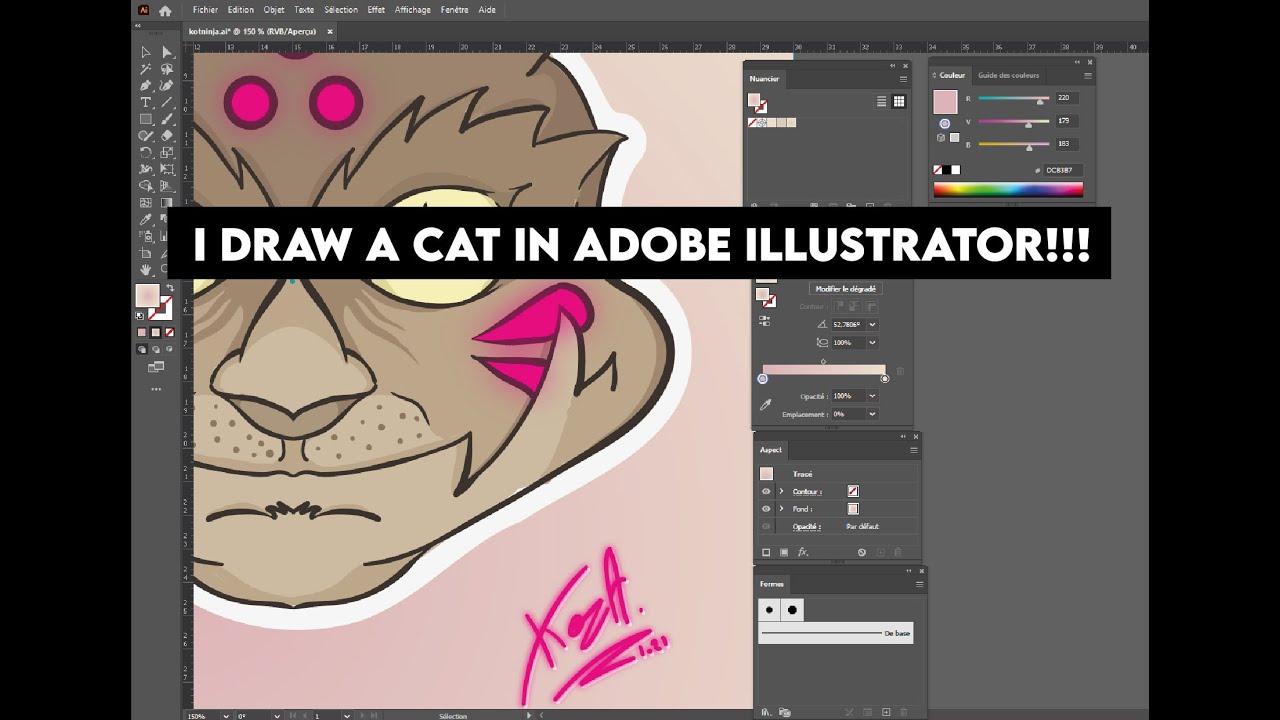1280x720 pixels.
Task: Click the gradient eyedropper icon
Action: (766, 405)
